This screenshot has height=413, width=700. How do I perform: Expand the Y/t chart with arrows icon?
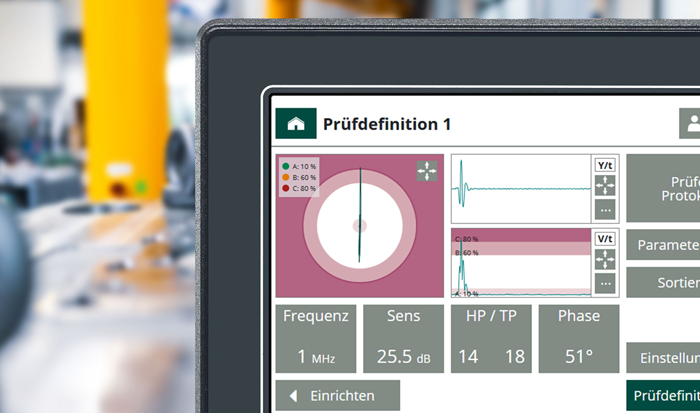(x=605, y=185)
